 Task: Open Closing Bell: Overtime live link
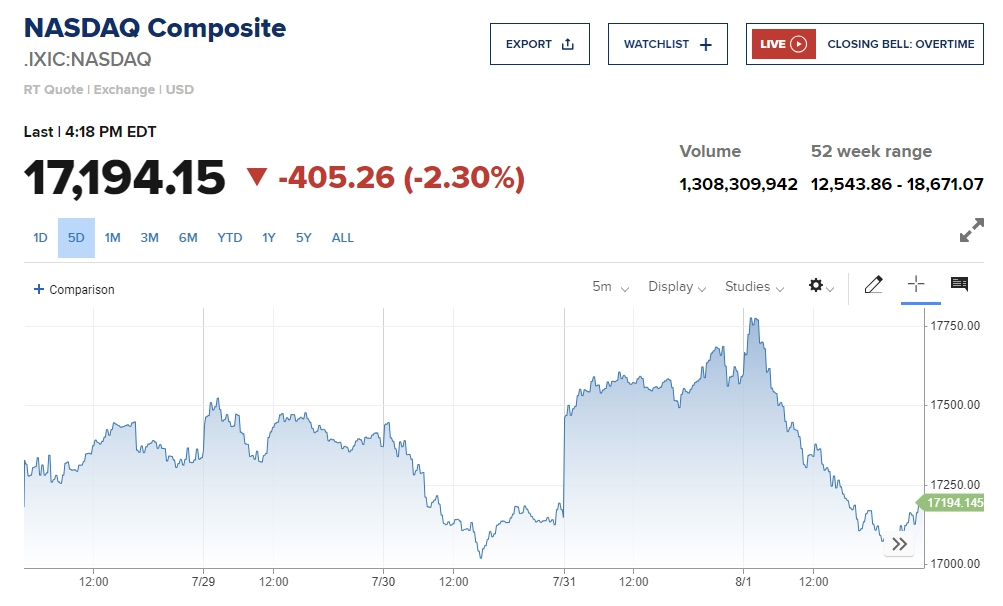tap(900, 44)
